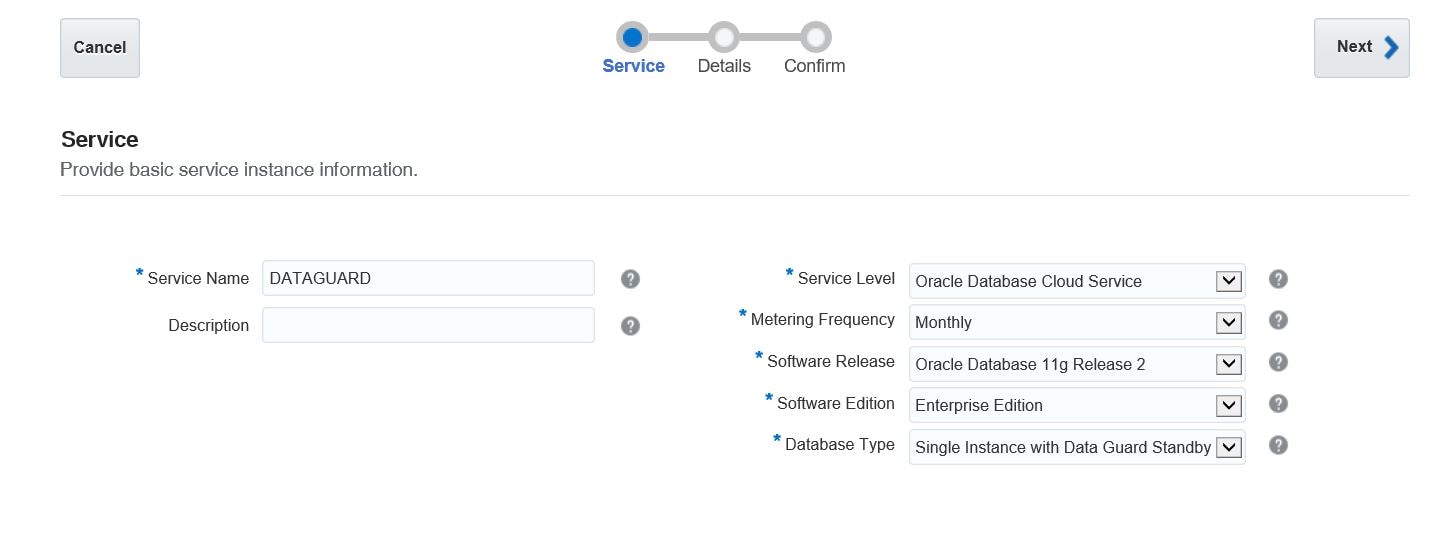
Task: Open the Software Edition dropdown
Action: (1228, 405)
